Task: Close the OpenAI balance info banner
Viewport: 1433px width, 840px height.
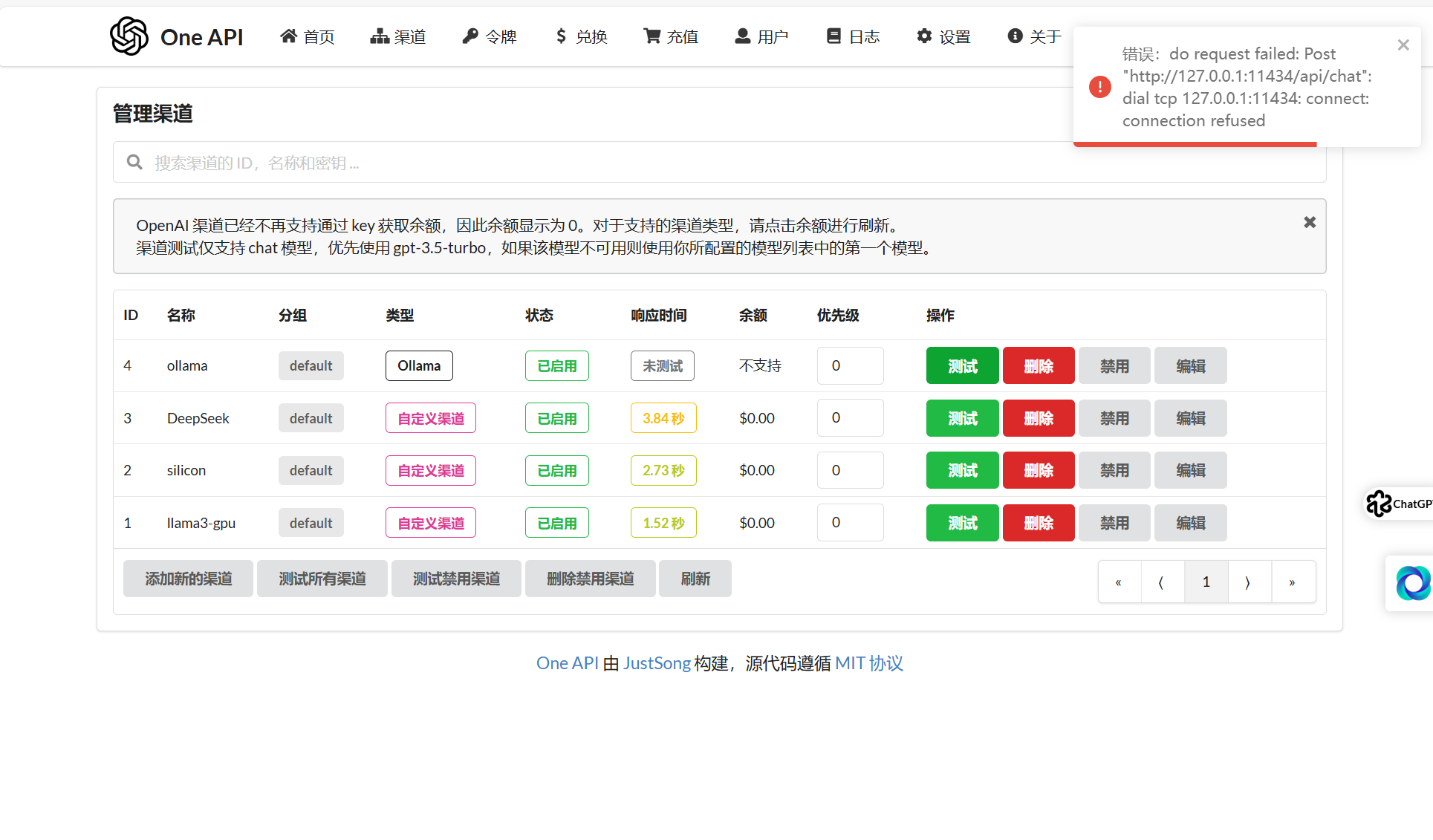Action: [1310, 222]
